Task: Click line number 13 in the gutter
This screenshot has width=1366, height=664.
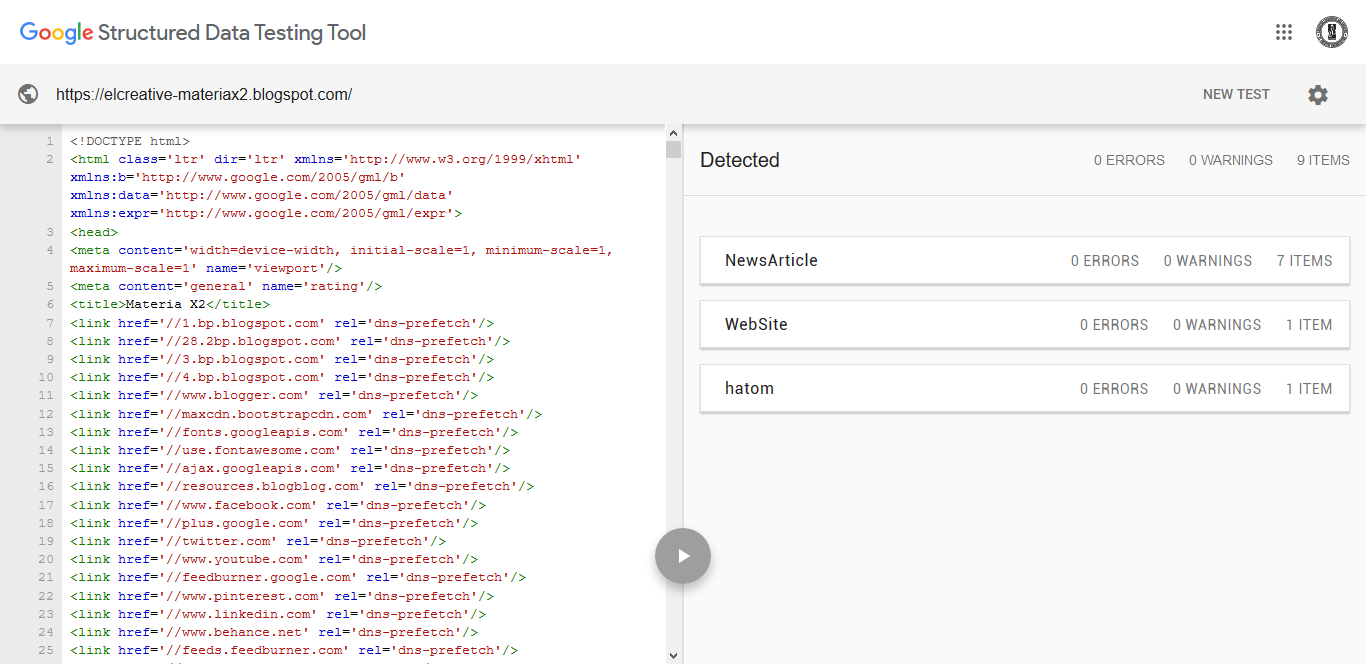Action: click(46, 432)
